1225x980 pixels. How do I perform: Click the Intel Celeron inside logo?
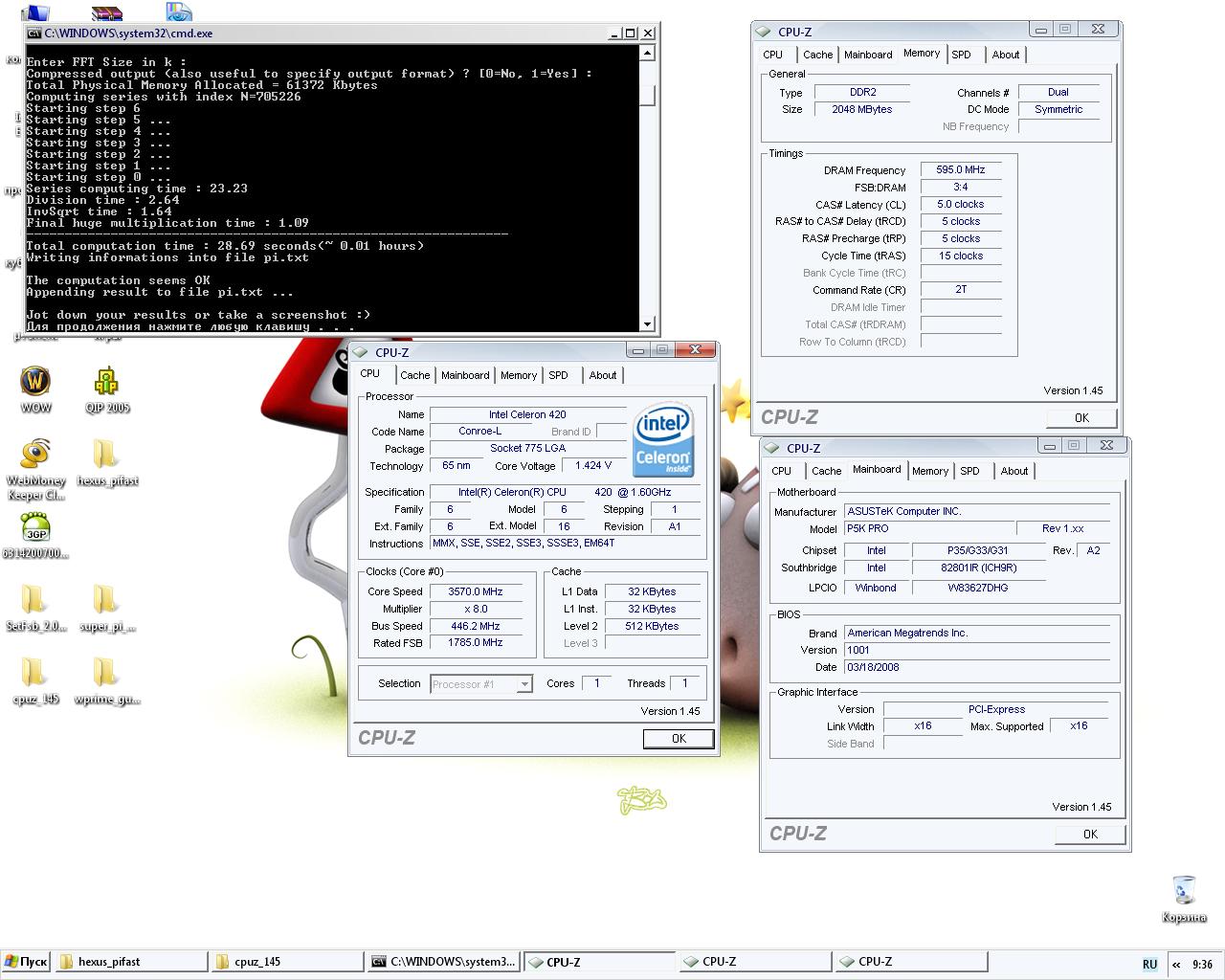(662, 439)
